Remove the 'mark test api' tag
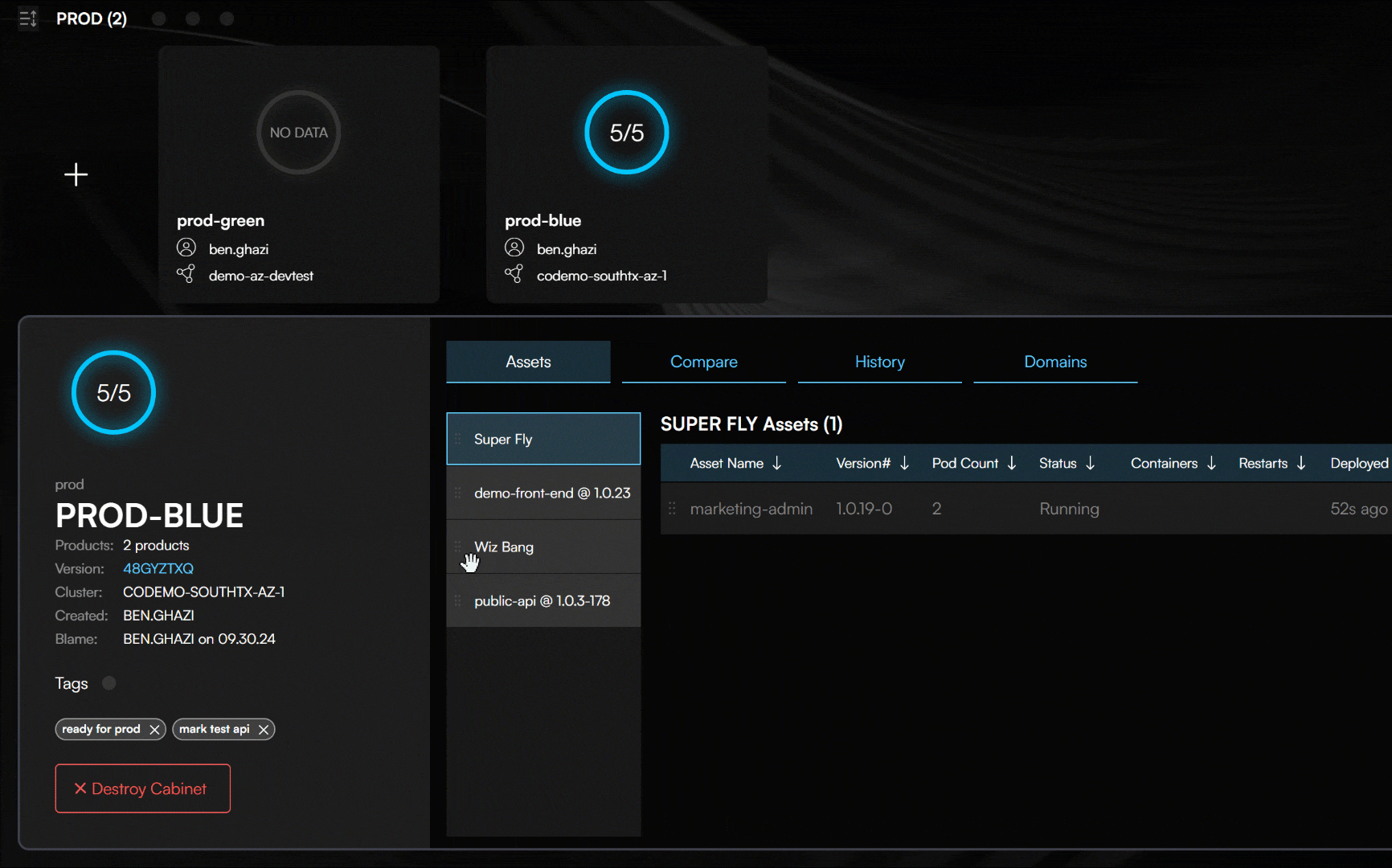 (x=264, y=730)
